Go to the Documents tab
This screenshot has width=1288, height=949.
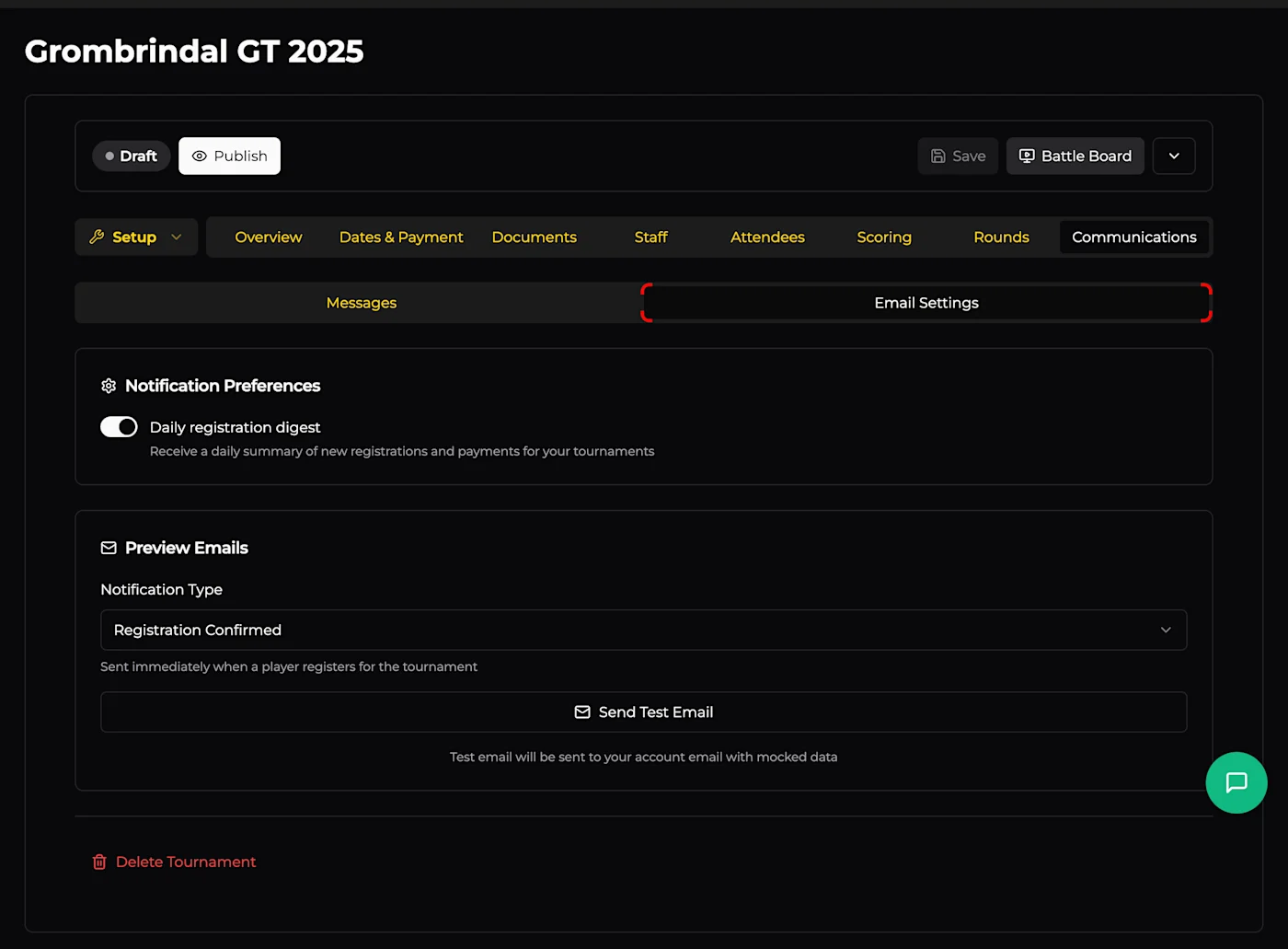(x=535, y=237)
